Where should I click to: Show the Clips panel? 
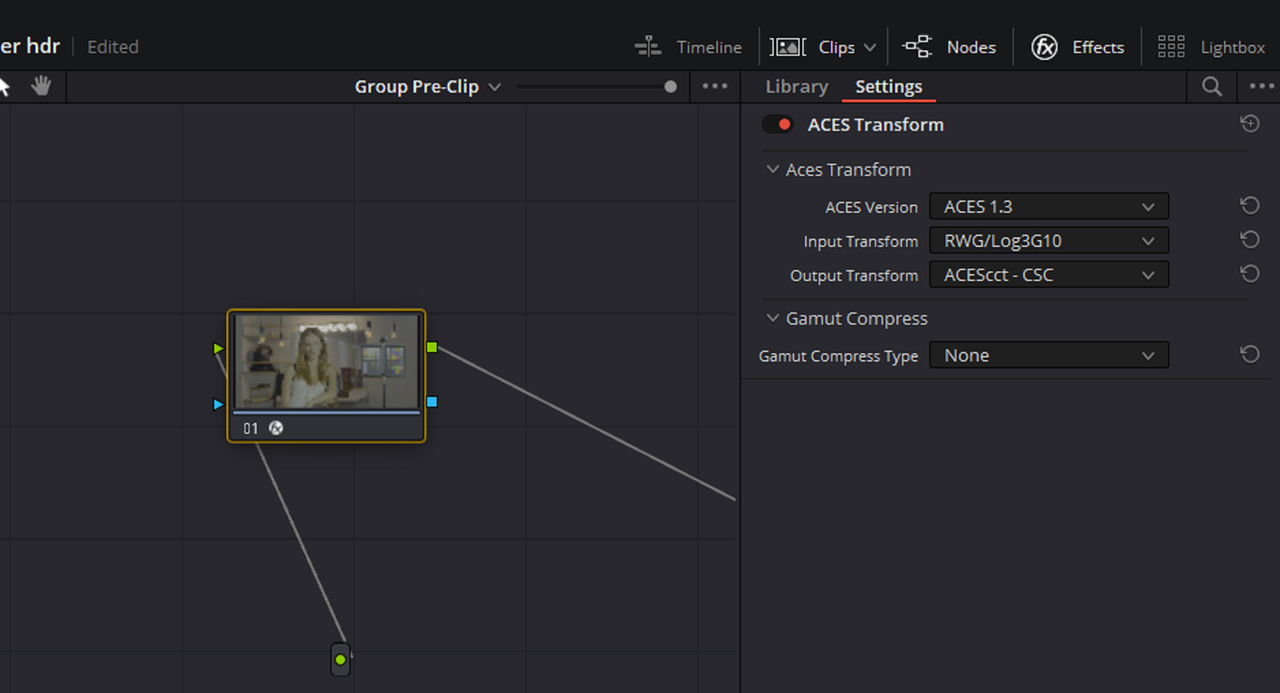pos(812,47)
